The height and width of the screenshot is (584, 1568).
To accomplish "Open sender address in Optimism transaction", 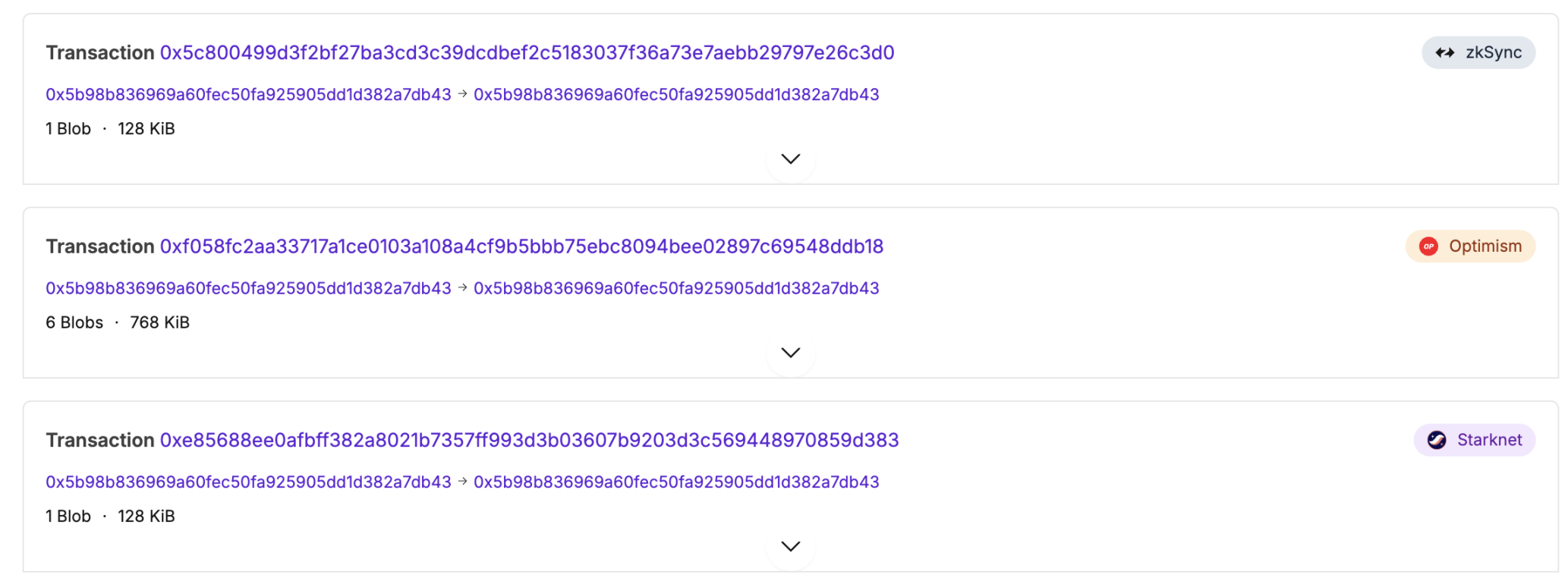I will coord(248,289).
